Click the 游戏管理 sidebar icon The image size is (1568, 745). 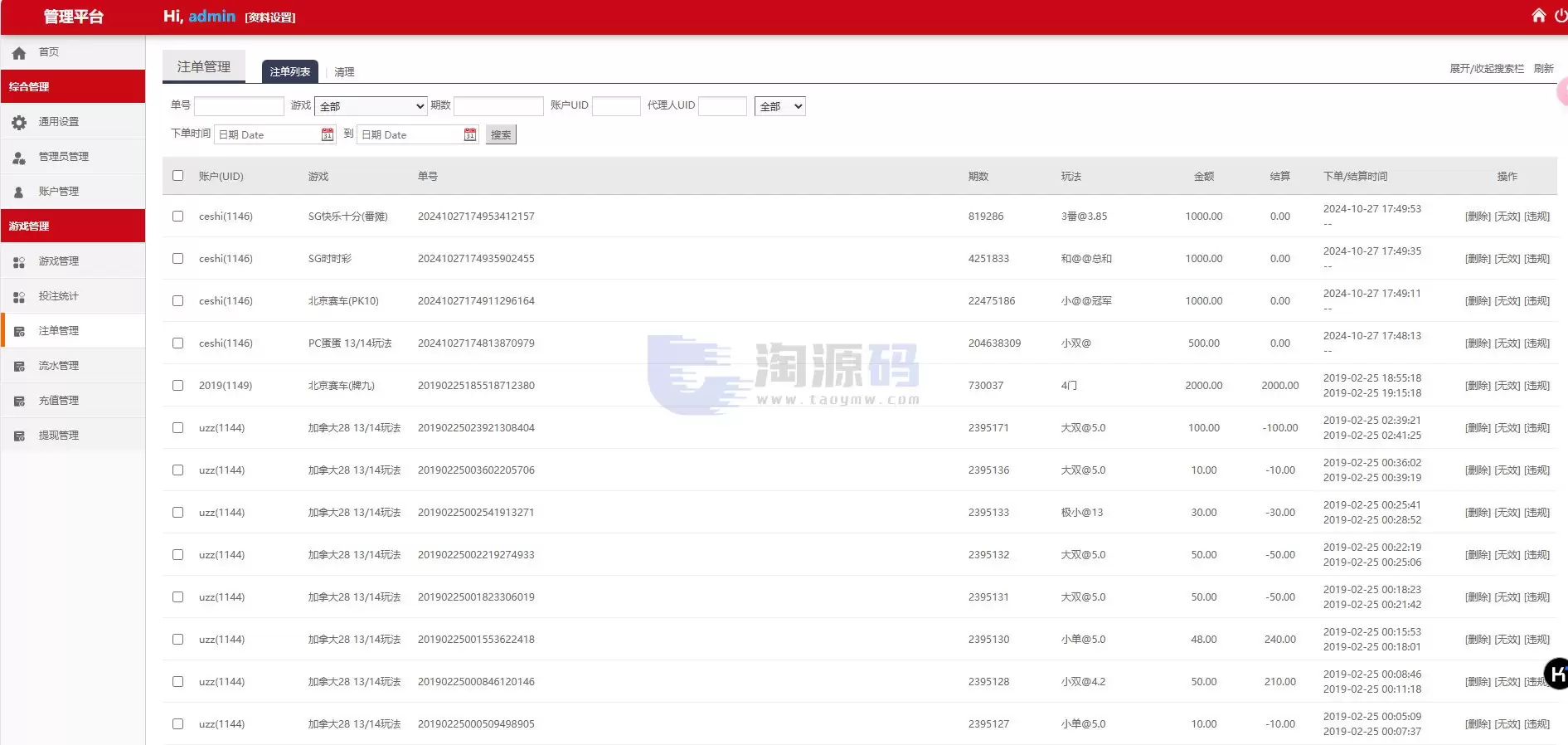(x=18, y=261)
